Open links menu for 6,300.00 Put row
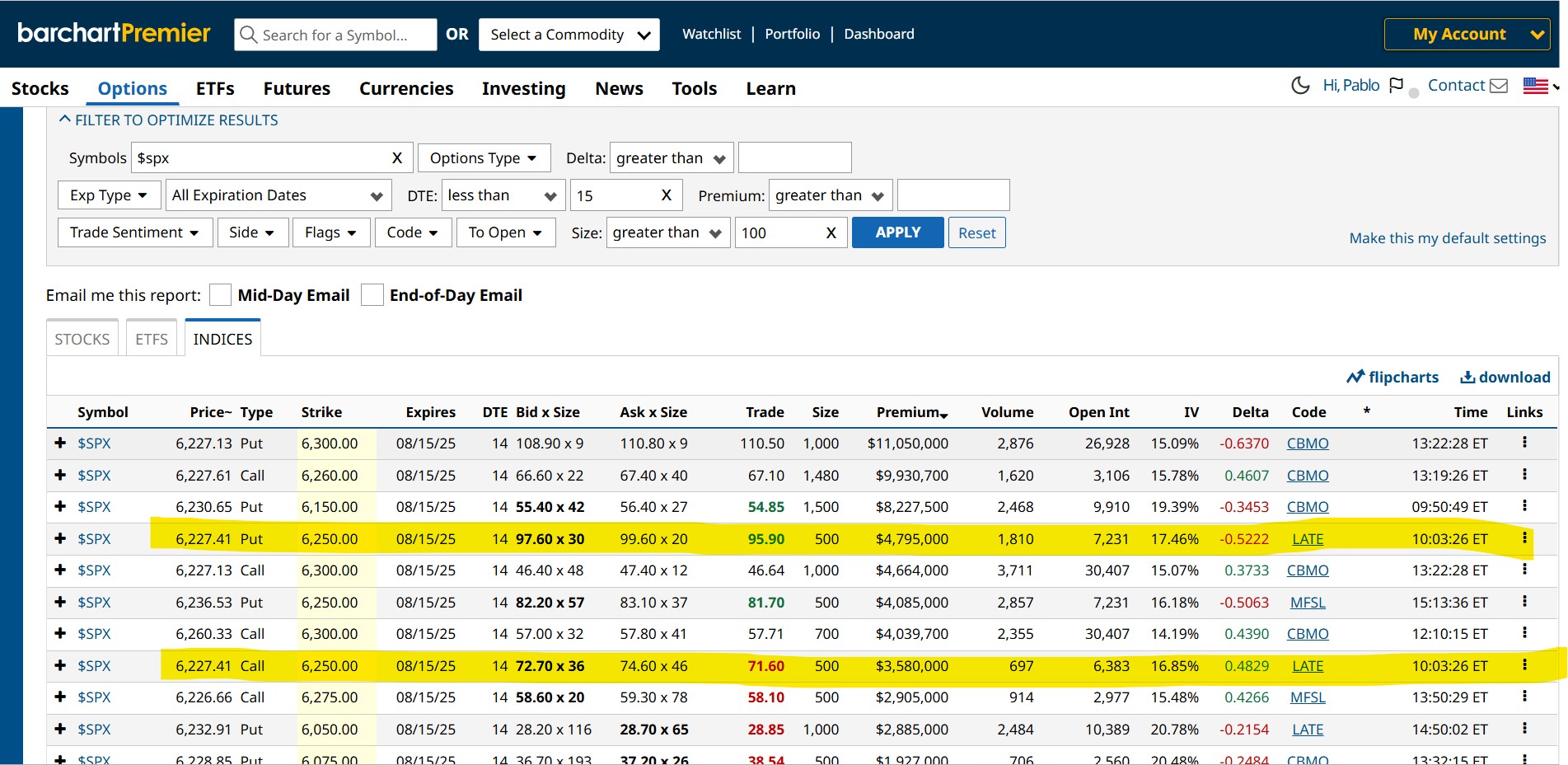The width and height of the screenshot is (1568, 765). pyautogui.click(x=1524, y=443)
